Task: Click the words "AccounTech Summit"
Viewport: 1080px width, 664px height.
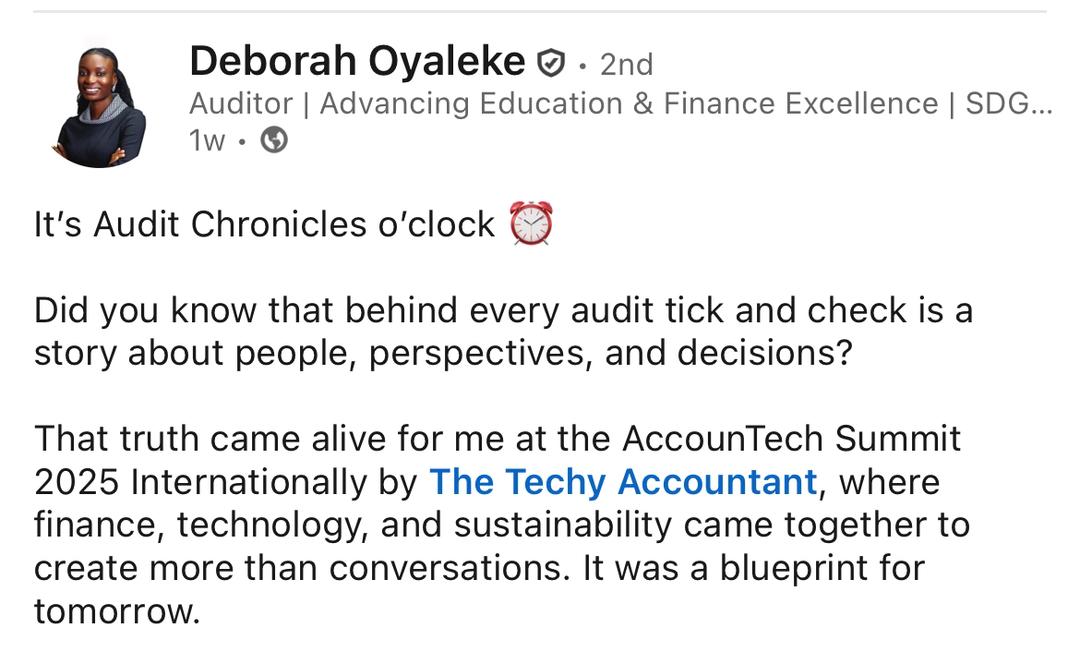Action: [x=791, y=439]
